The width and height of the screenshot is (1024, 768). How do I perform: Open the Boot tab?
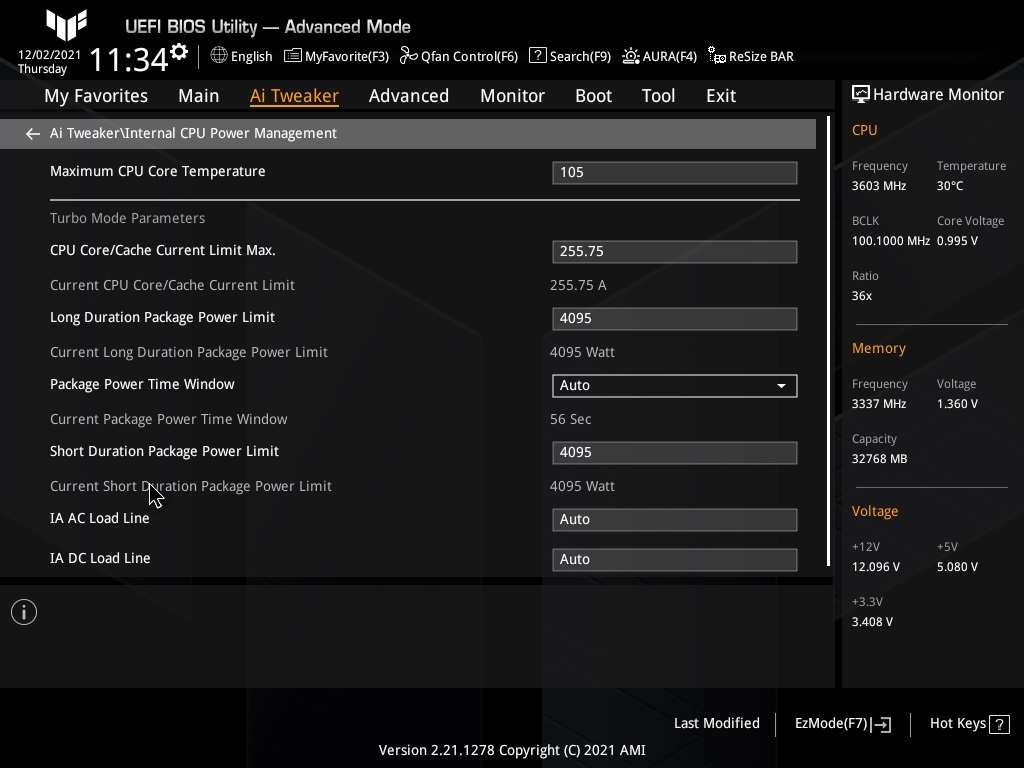594,95
